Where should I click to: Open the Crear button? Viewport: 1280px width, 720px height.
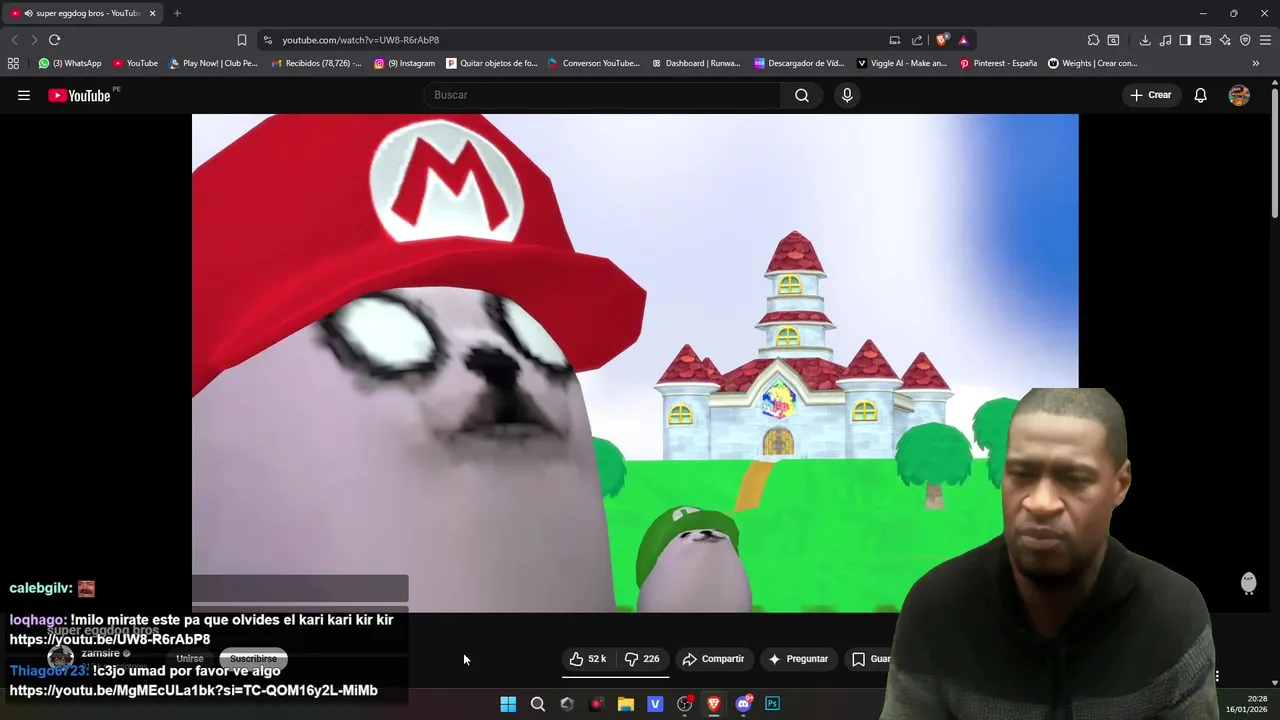[1151, 95]
